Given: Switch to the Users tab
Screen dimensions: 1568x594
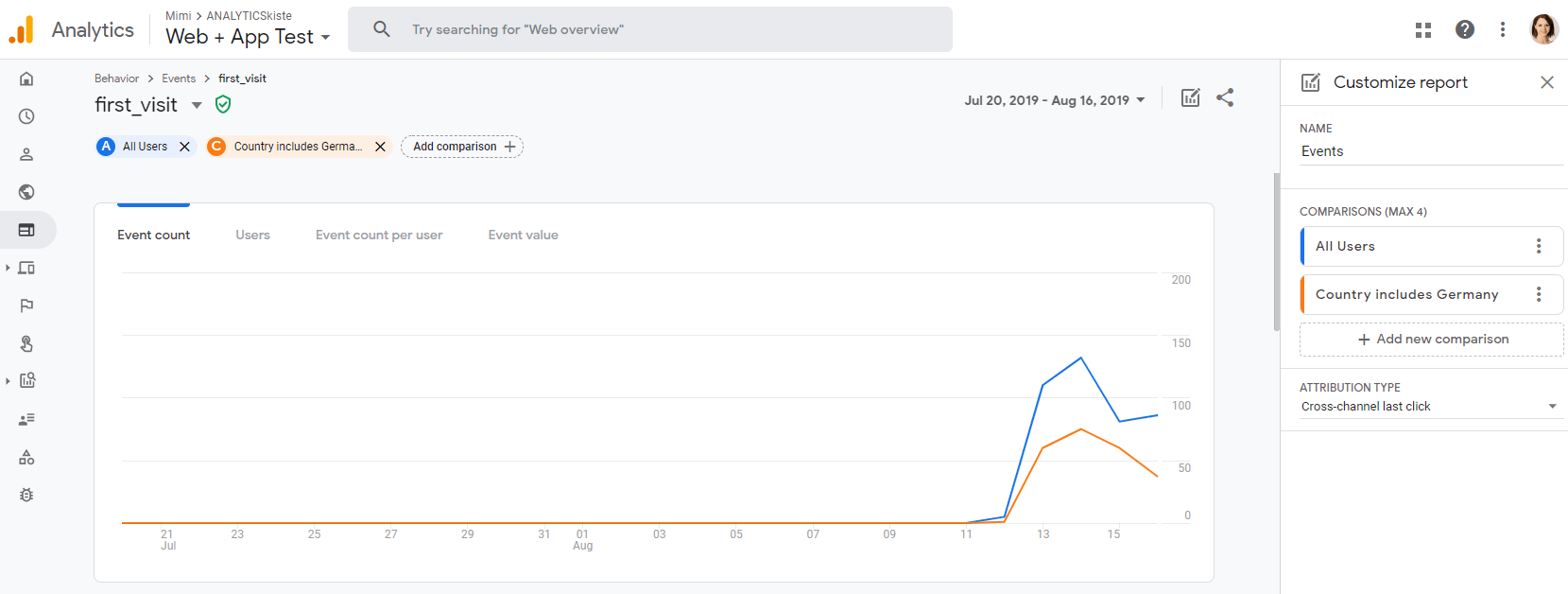Looking at the screenshot, I should click(252, 235).
